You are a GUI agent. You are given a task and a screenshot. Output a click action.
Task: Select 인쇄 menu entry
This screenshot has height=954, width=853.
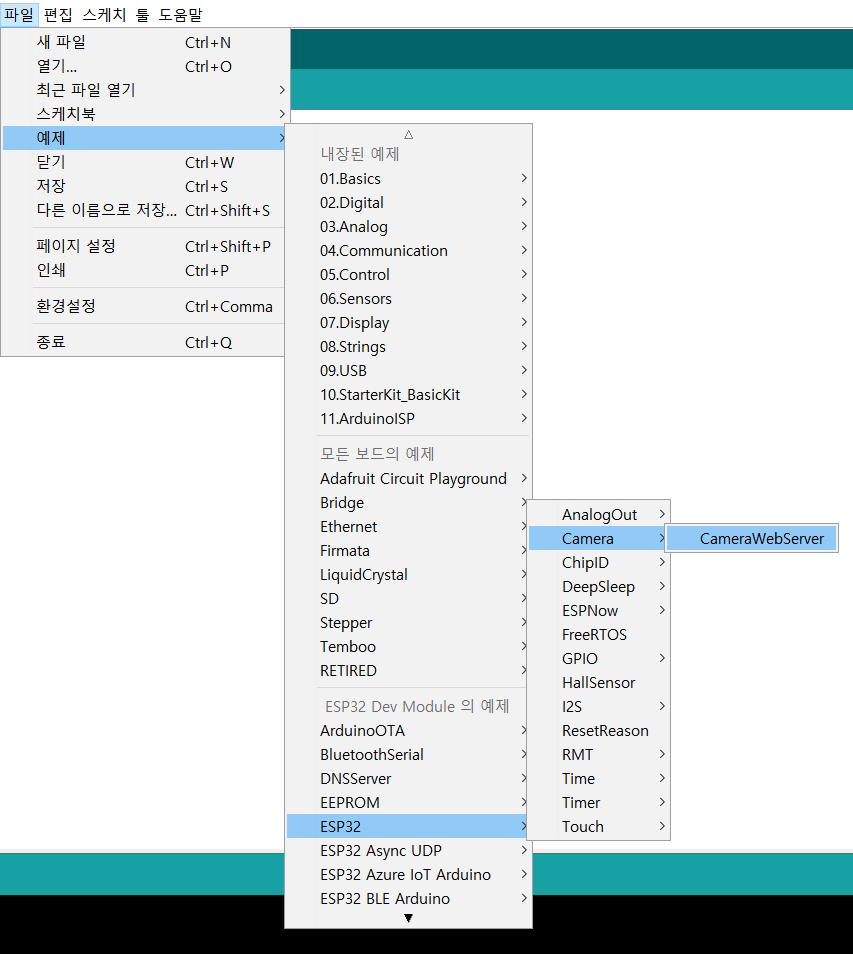click(144, 270)
